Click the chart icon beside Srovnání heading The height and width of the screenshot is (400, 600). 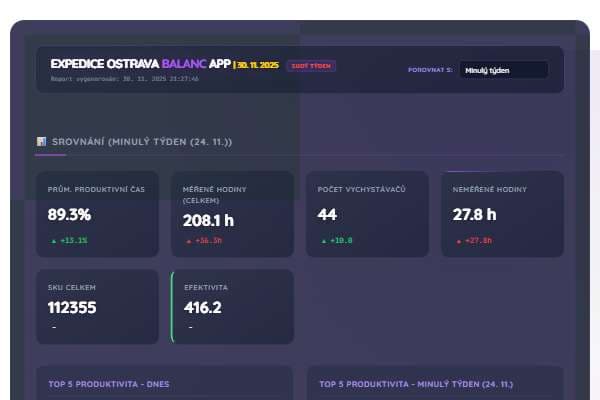tap(41, 142)
